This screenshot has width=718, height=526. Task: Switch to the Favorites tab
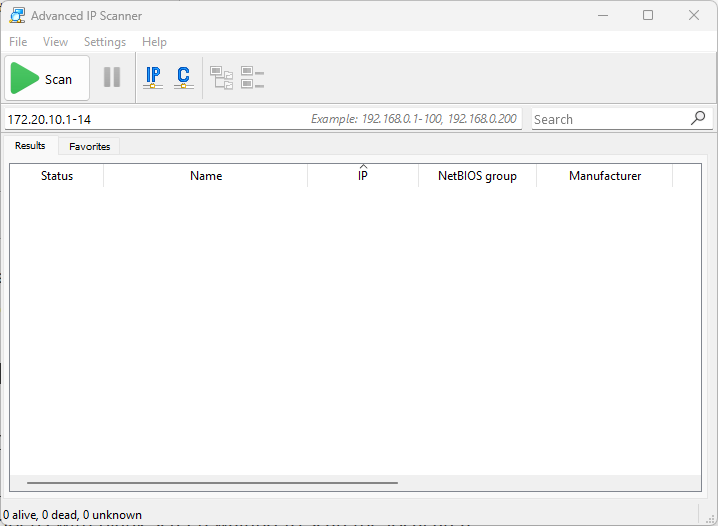pos(90,146)
